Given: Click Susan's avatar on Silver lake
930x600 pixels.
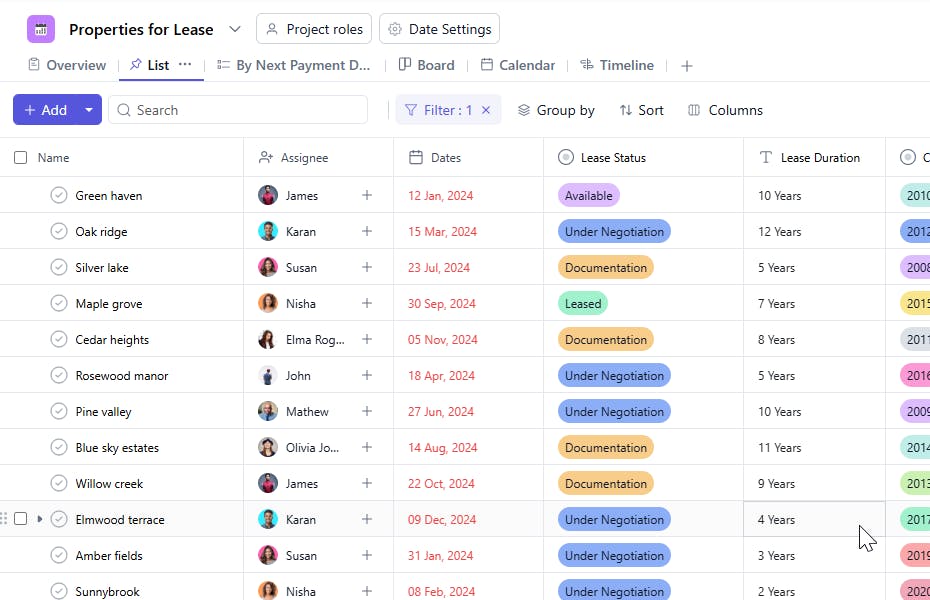Looking at the screenshot, I should pyautogui.click(x=268, y=268).
